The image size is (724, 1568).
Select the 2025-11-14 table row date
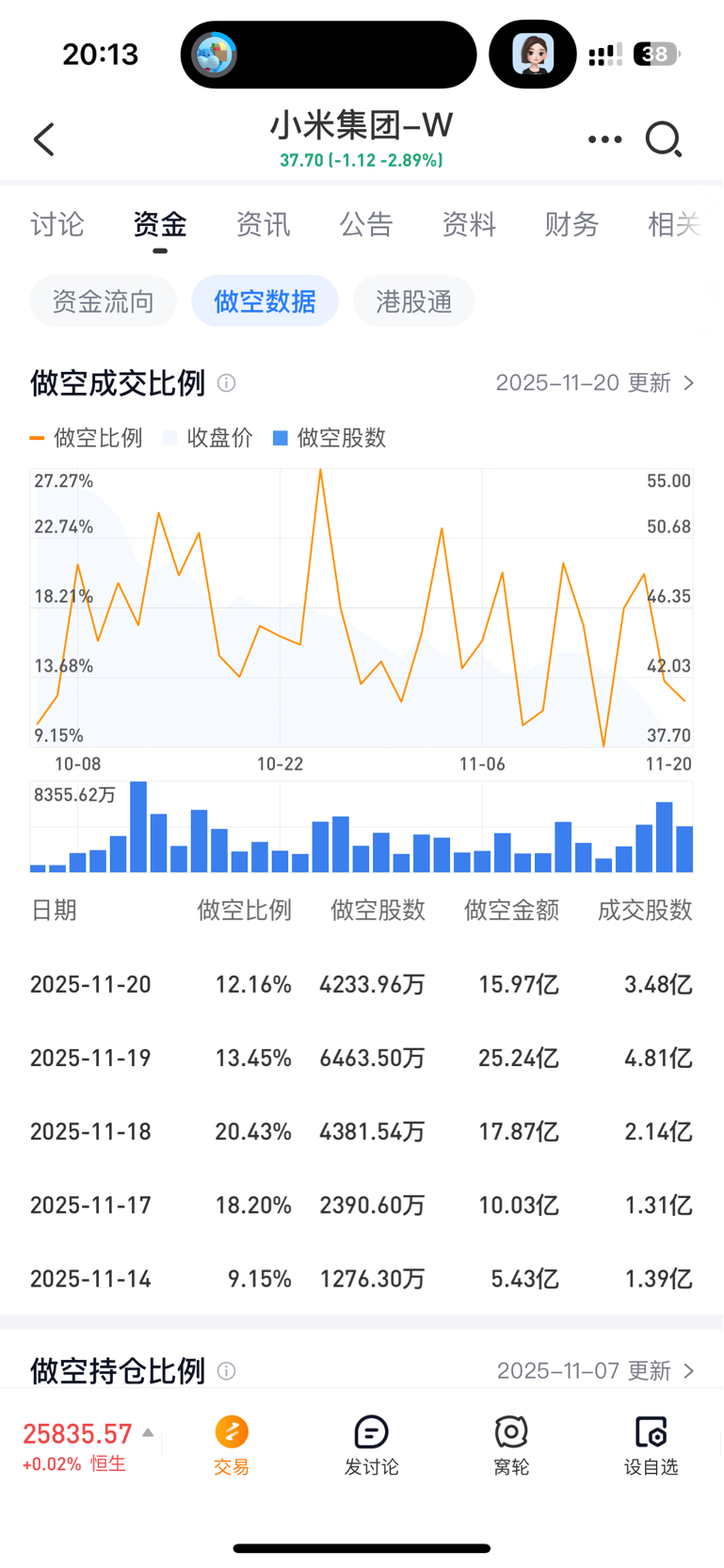click(x=90, y=1279)
